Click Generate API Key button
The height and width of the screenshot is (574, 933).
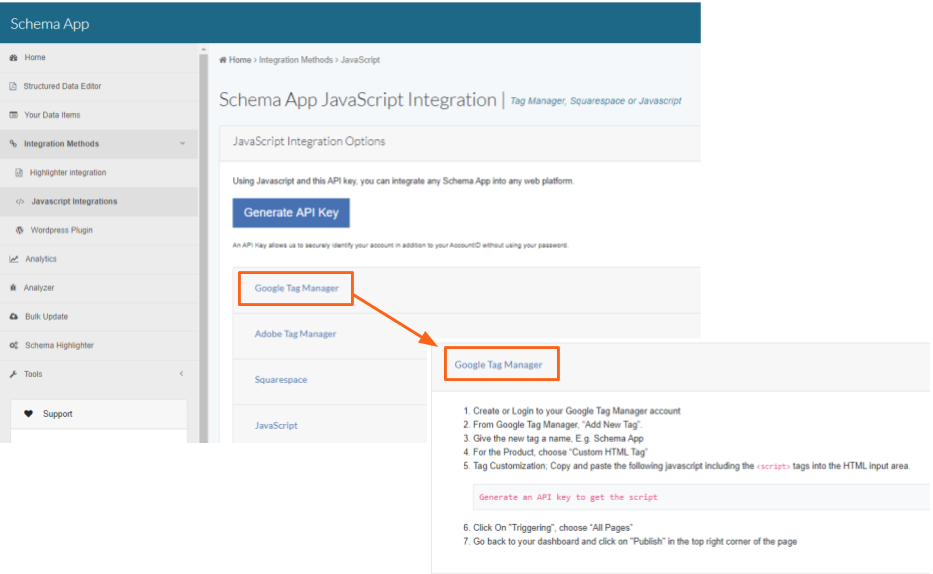[x=291, y=213]
